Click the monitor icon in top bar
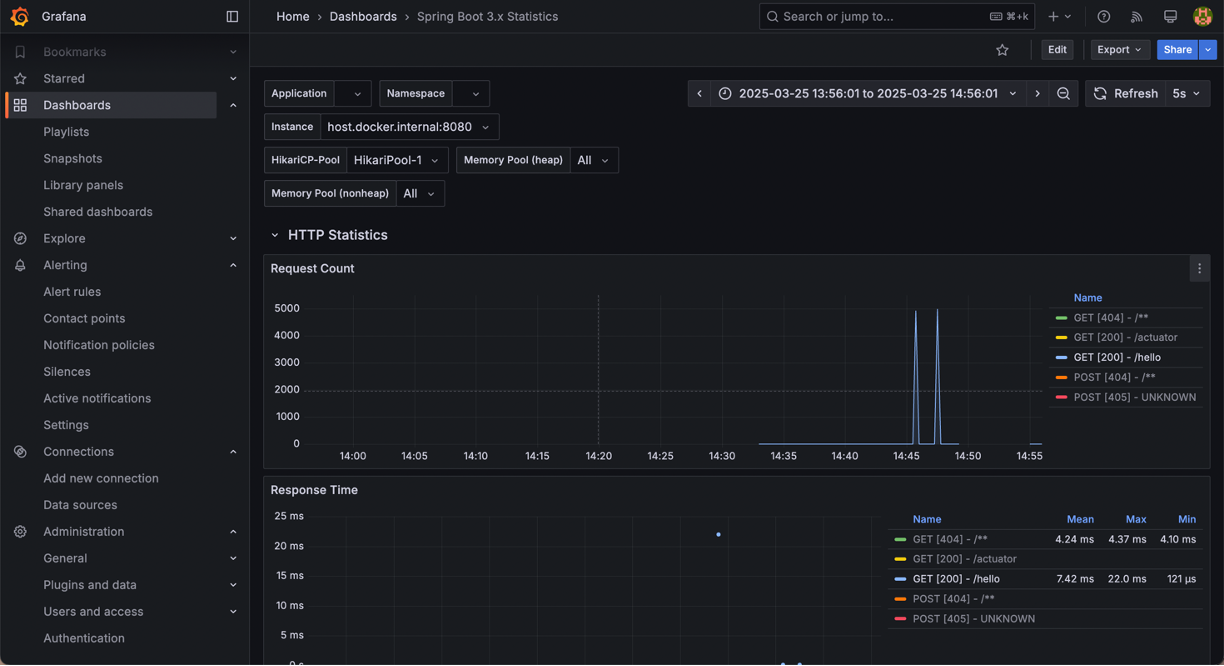This screenshot has width=1224, height=666. pyautogui.click(x=1170, y=16)
